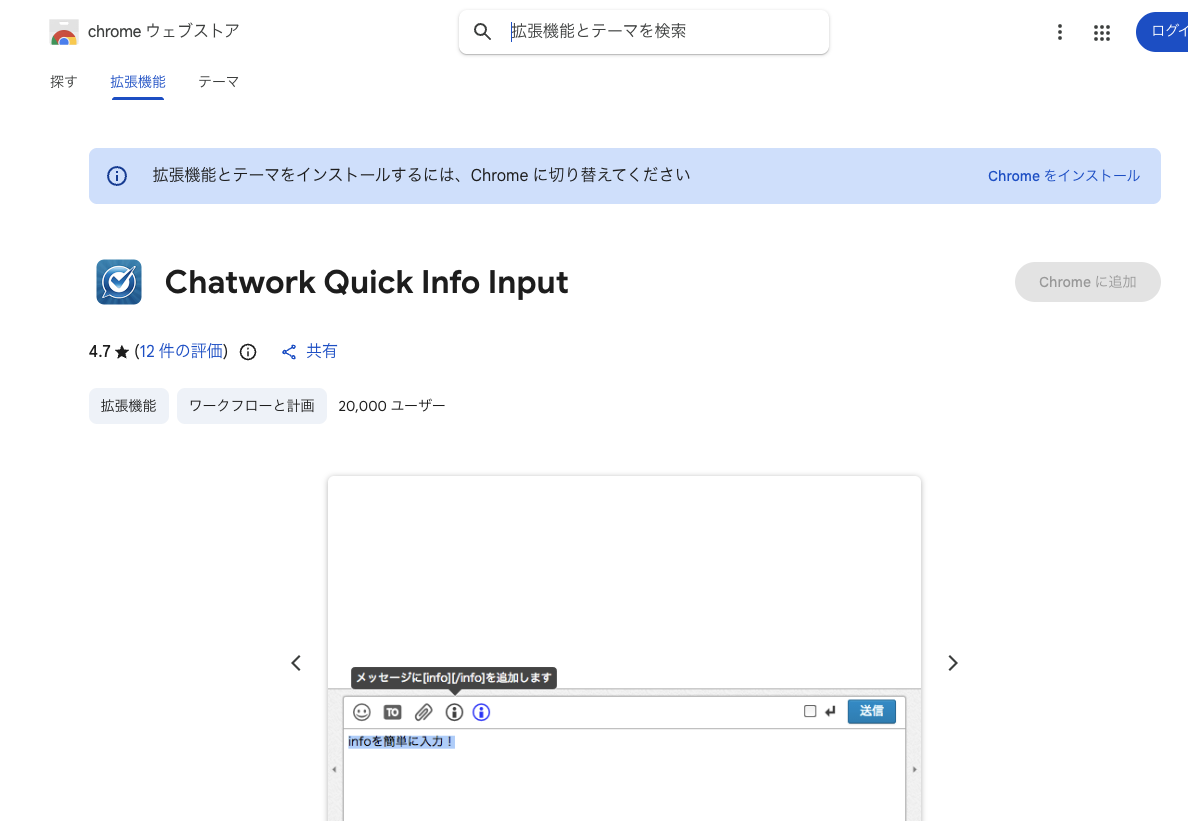Click the tooltip メッセージに[info][/info]を追加します
Screen dimensions: 1188x821
[x=454, y=678]
